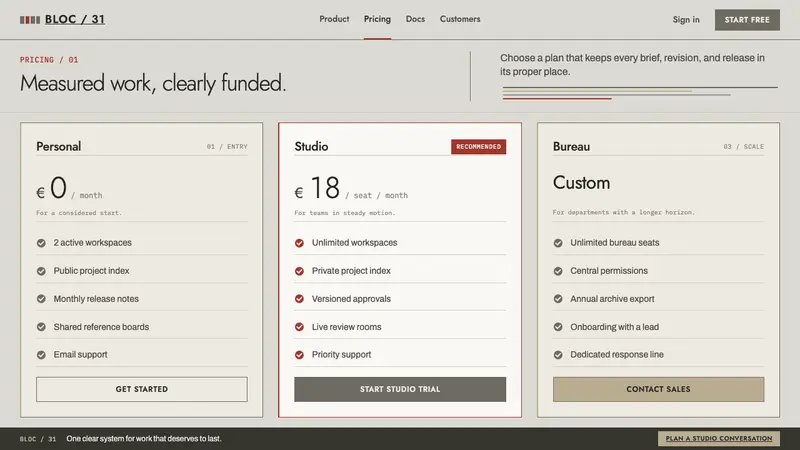
Task: Click check icon beside Dedicated response line
Action: [x=558, y=355]
